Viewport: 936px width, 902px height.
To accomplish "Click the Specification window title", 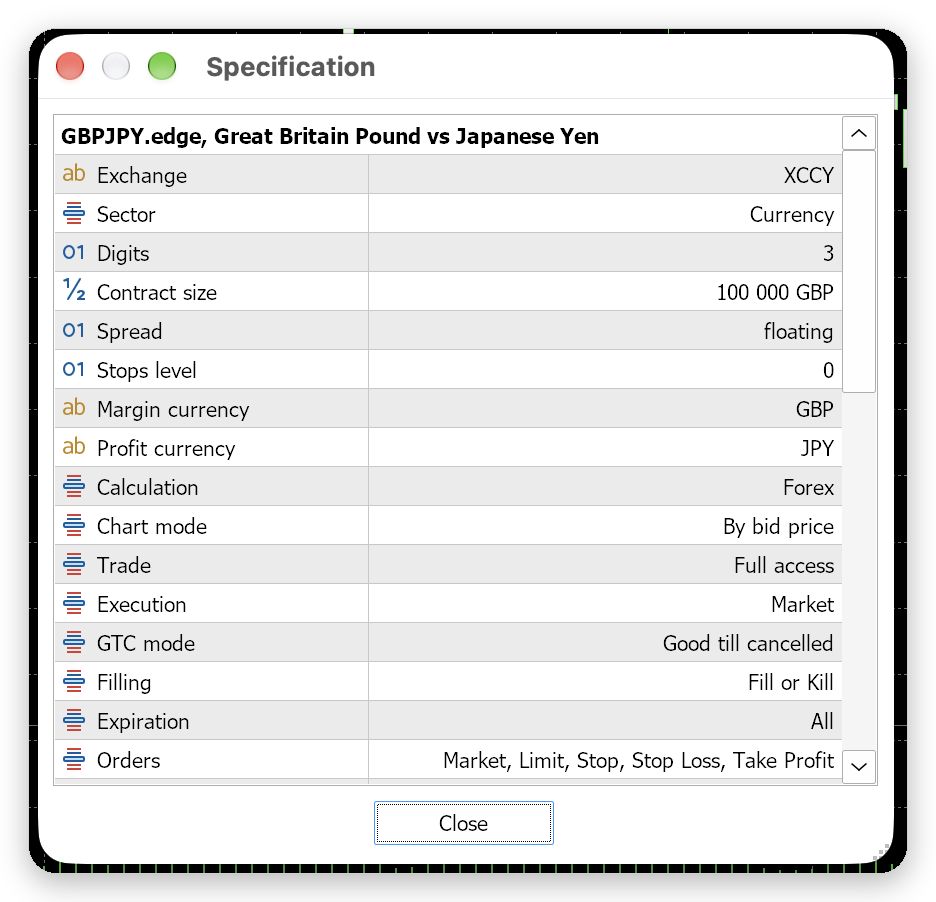I will point(291,67).
